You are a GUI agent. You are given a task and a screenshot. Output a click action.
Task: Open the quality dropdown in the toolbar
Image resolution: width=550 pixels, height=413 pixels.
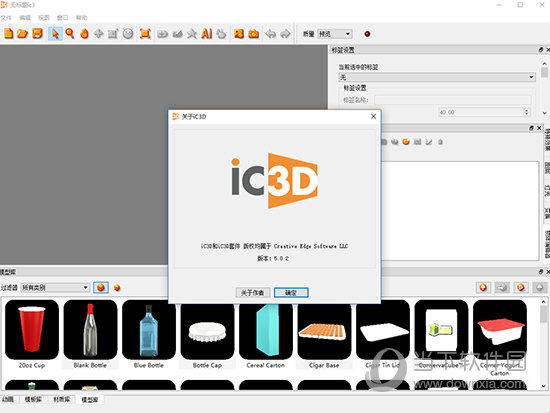coord(334,34)
